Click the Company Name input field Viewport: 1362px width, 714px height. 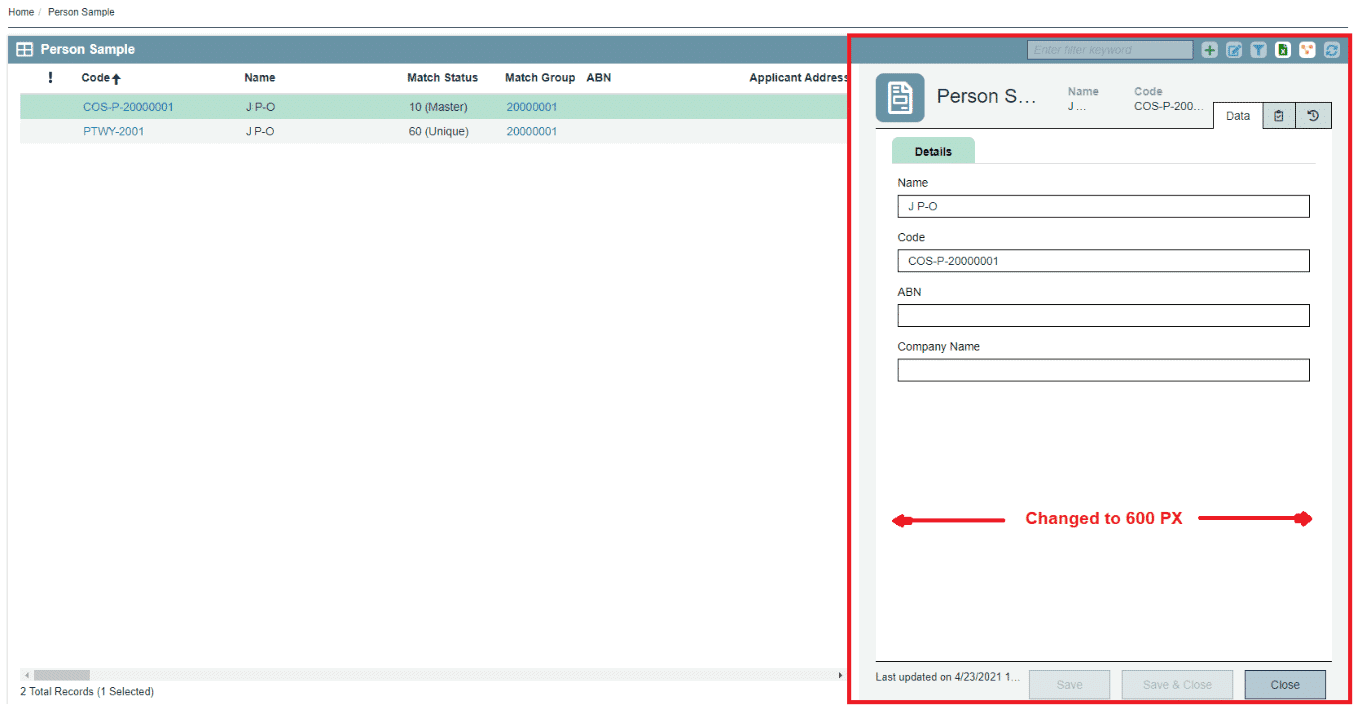1103,370
